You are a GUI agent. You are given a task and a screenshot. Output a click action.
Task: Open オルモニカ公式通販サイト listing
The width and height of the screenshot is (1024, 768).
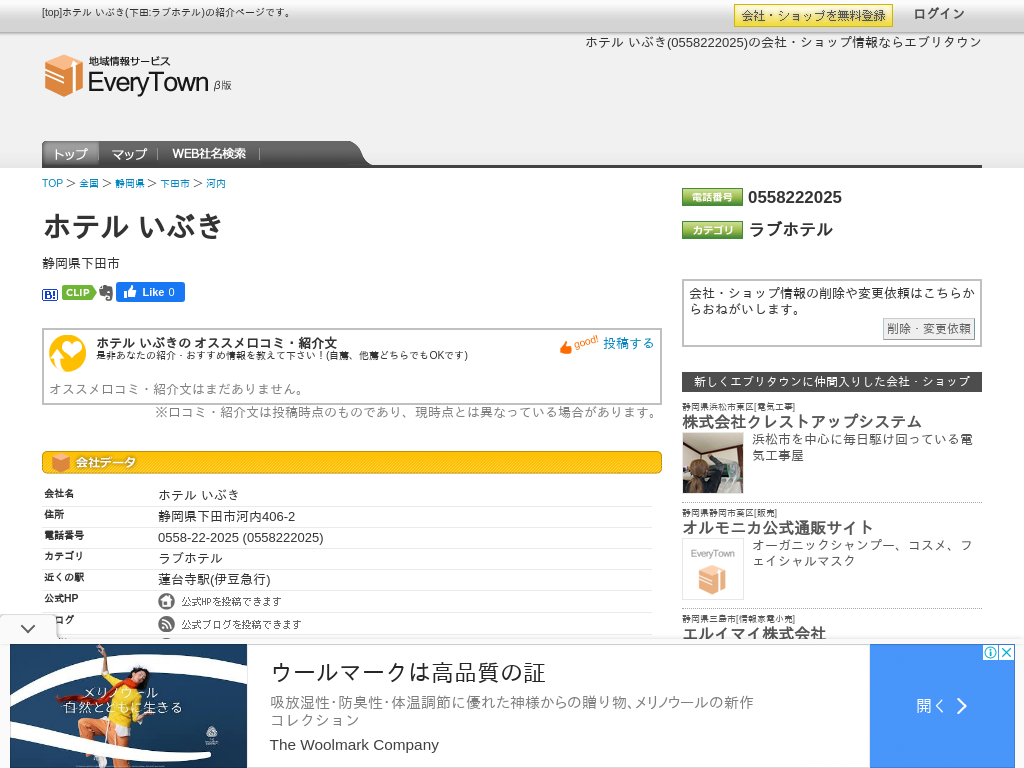point(778,528)
